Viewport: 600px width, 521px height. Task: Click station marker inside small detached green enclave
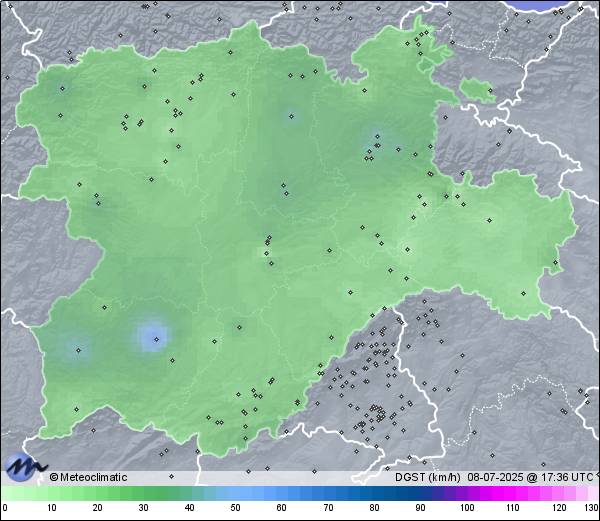(x=490, y=90)
